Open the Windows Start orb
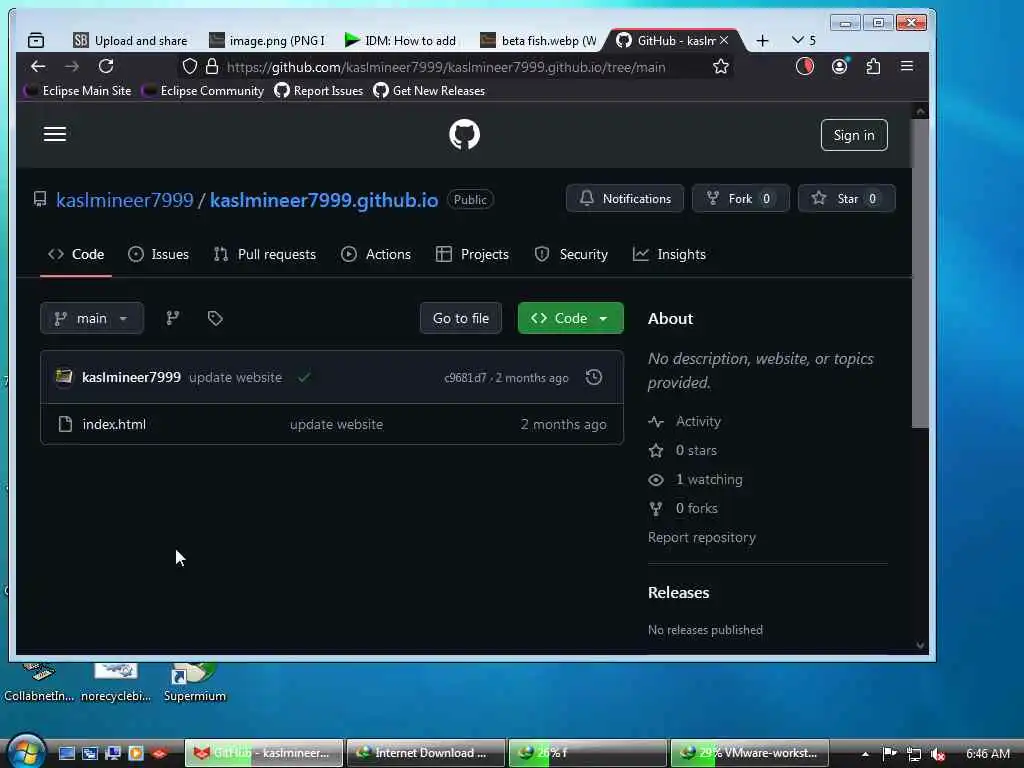1024x768 pixels. (x=25, y=751)
